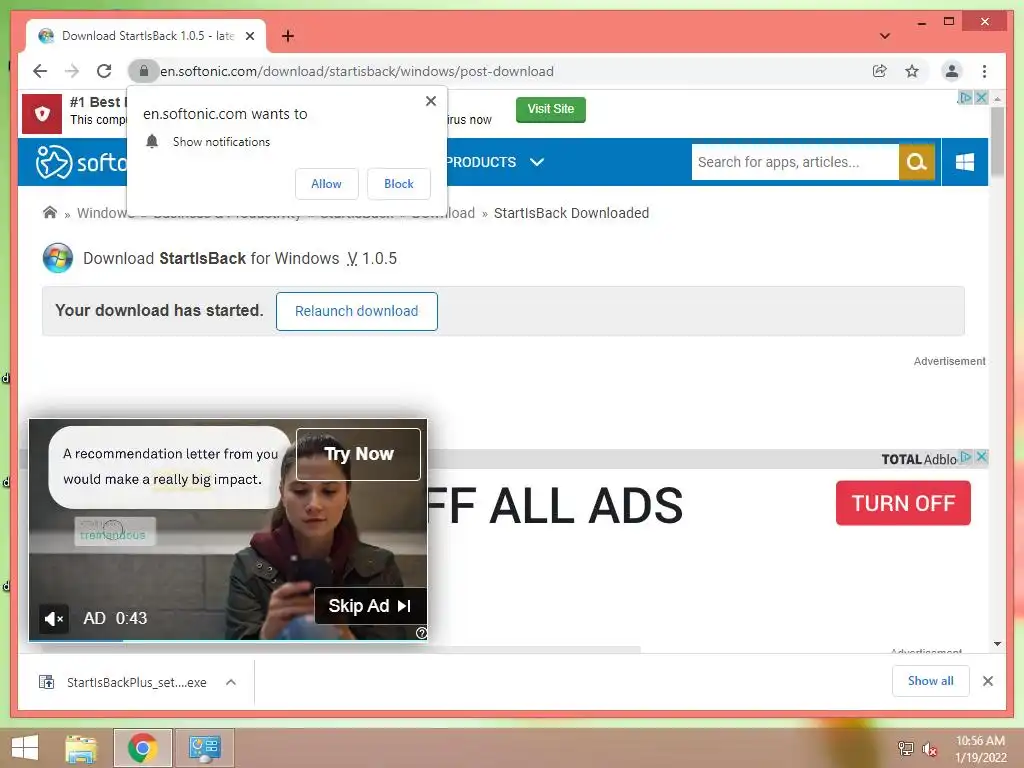Open the Softonic logo home link
Image resolution: width=1024 pixels, height=768 pixels.
click(81, 162)
